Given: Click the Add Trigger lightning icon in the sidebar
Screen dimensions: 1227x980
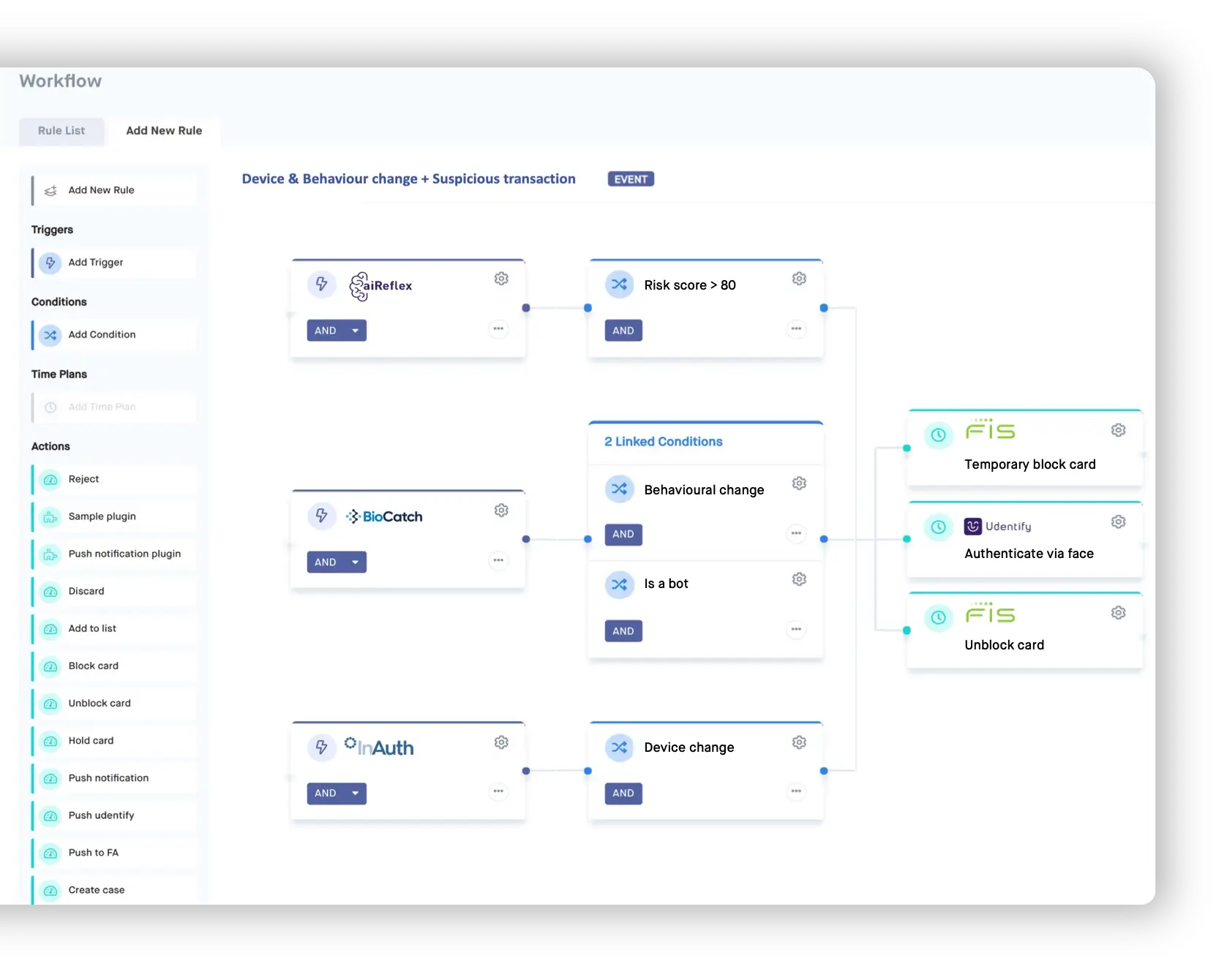Looking at the screenshot, I should [50, 263].
